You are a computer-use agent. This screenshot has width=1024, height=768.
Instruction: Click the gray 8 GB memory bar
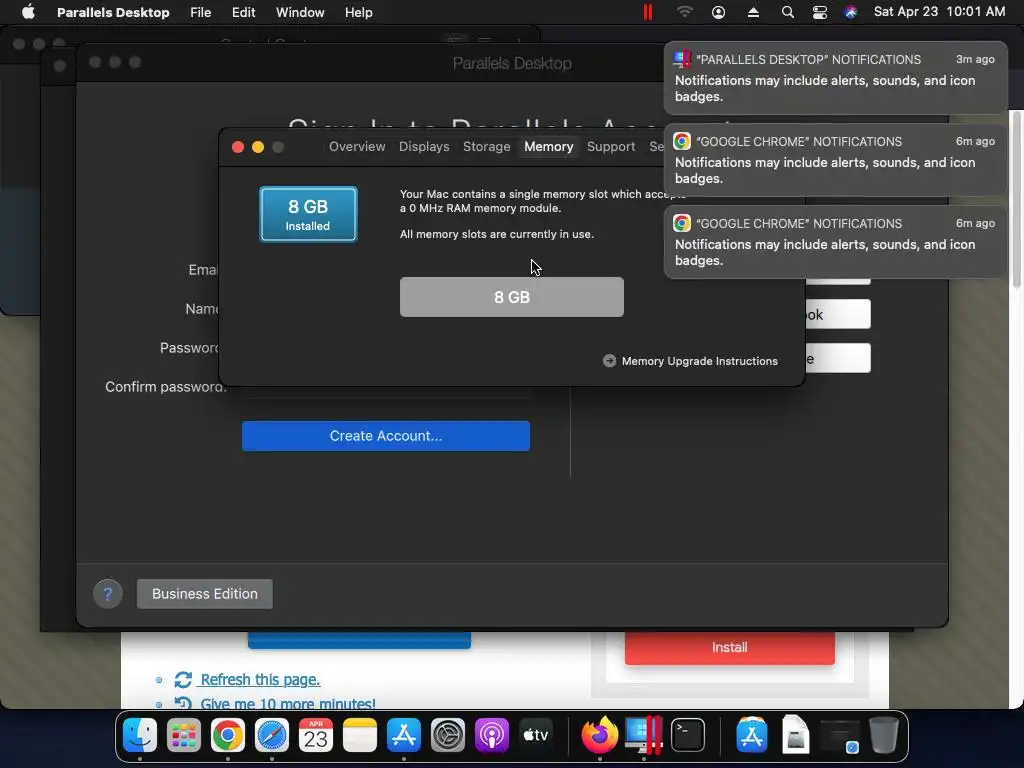pyautogui.click(x=511, y=297)
